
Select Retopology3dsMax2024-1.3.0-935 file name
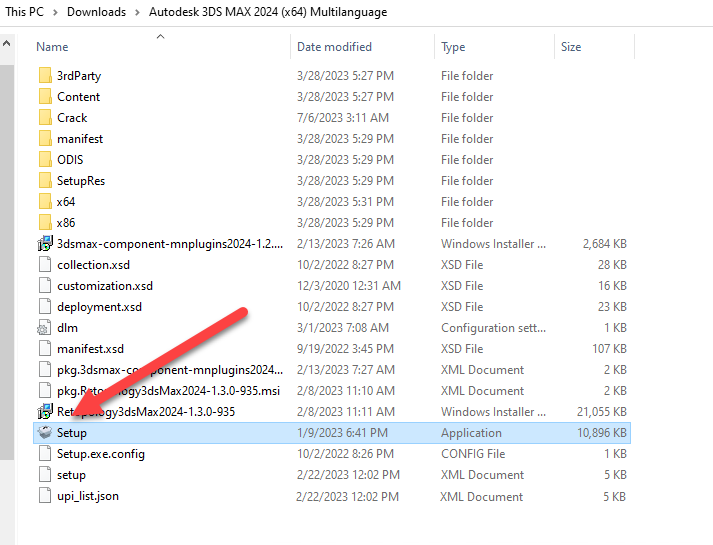click(146, 412)
